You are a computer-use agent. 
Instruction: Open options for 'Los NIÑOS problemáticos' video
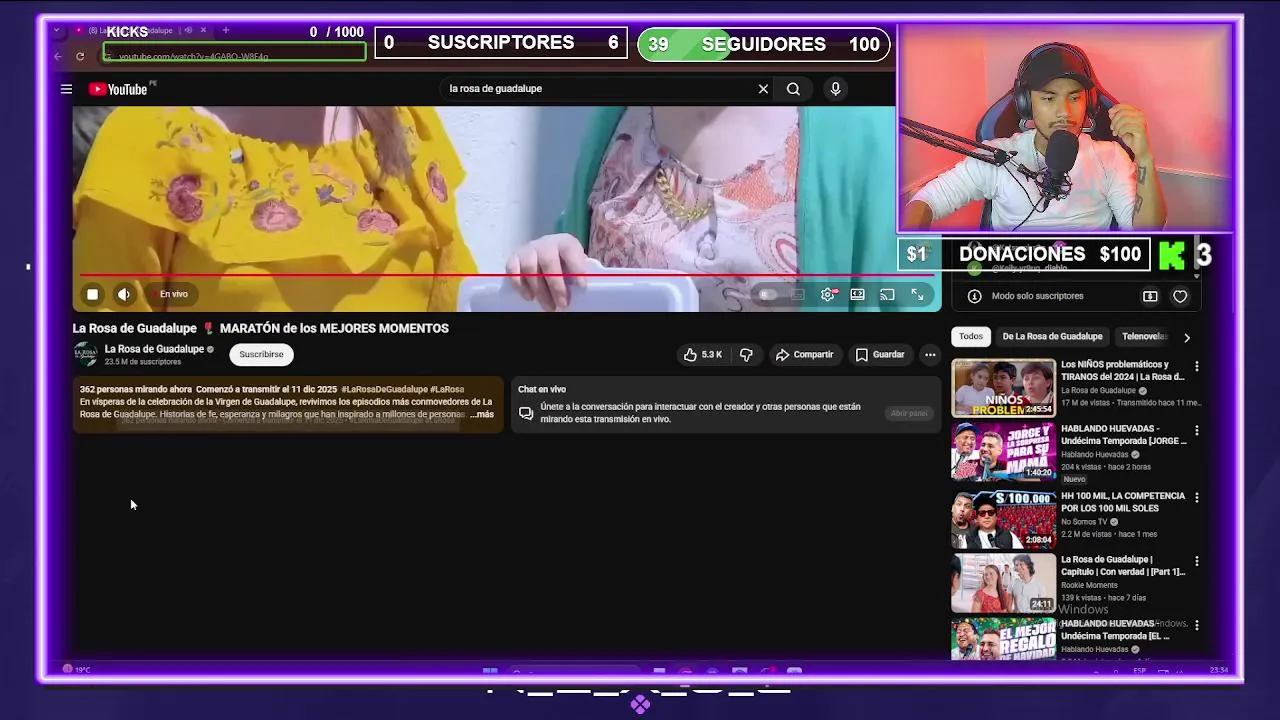tap(1196, 366)
